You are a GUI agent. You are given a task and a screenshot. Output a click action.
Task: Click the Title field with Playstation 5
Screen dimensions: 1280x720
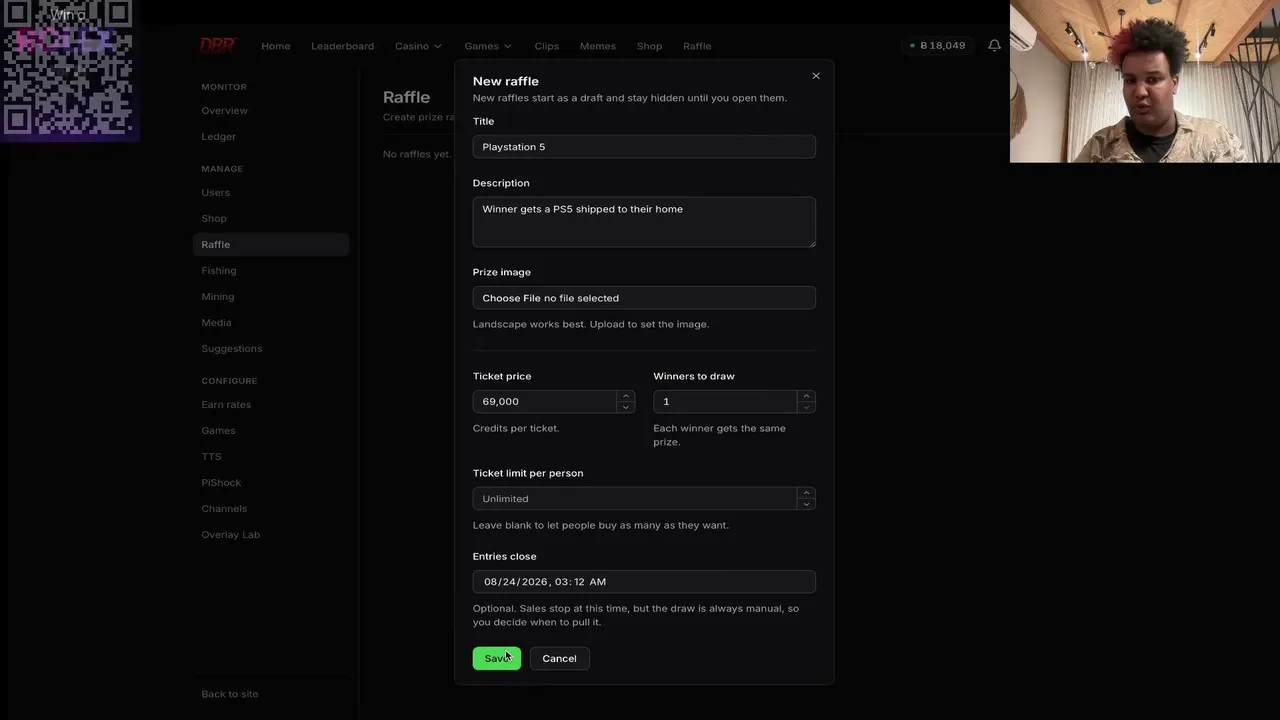644,147
